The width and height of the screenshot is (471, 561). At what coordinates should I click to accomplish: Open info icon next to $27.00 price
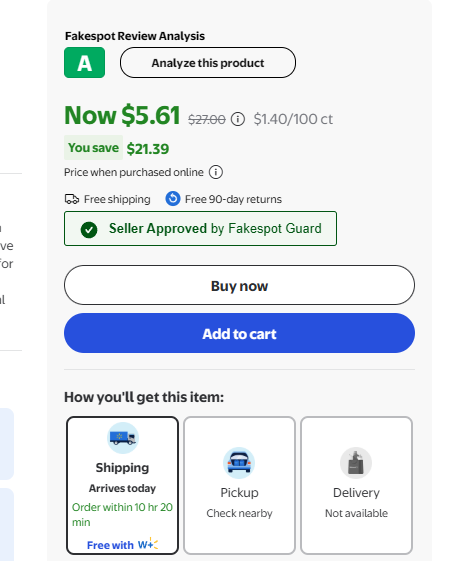238,119
